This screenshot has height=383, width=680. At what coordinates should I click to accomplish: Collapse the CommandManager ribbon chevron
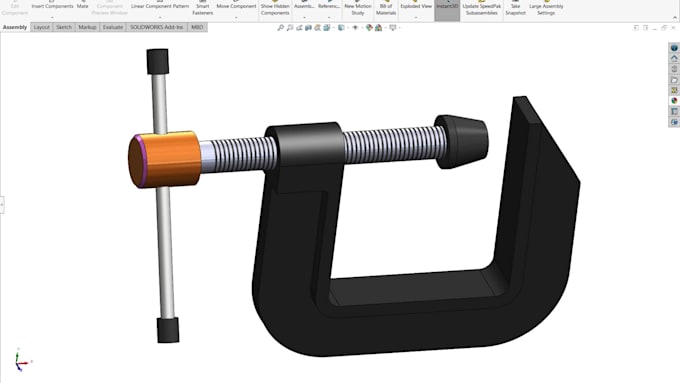click(x=674, y=17)
